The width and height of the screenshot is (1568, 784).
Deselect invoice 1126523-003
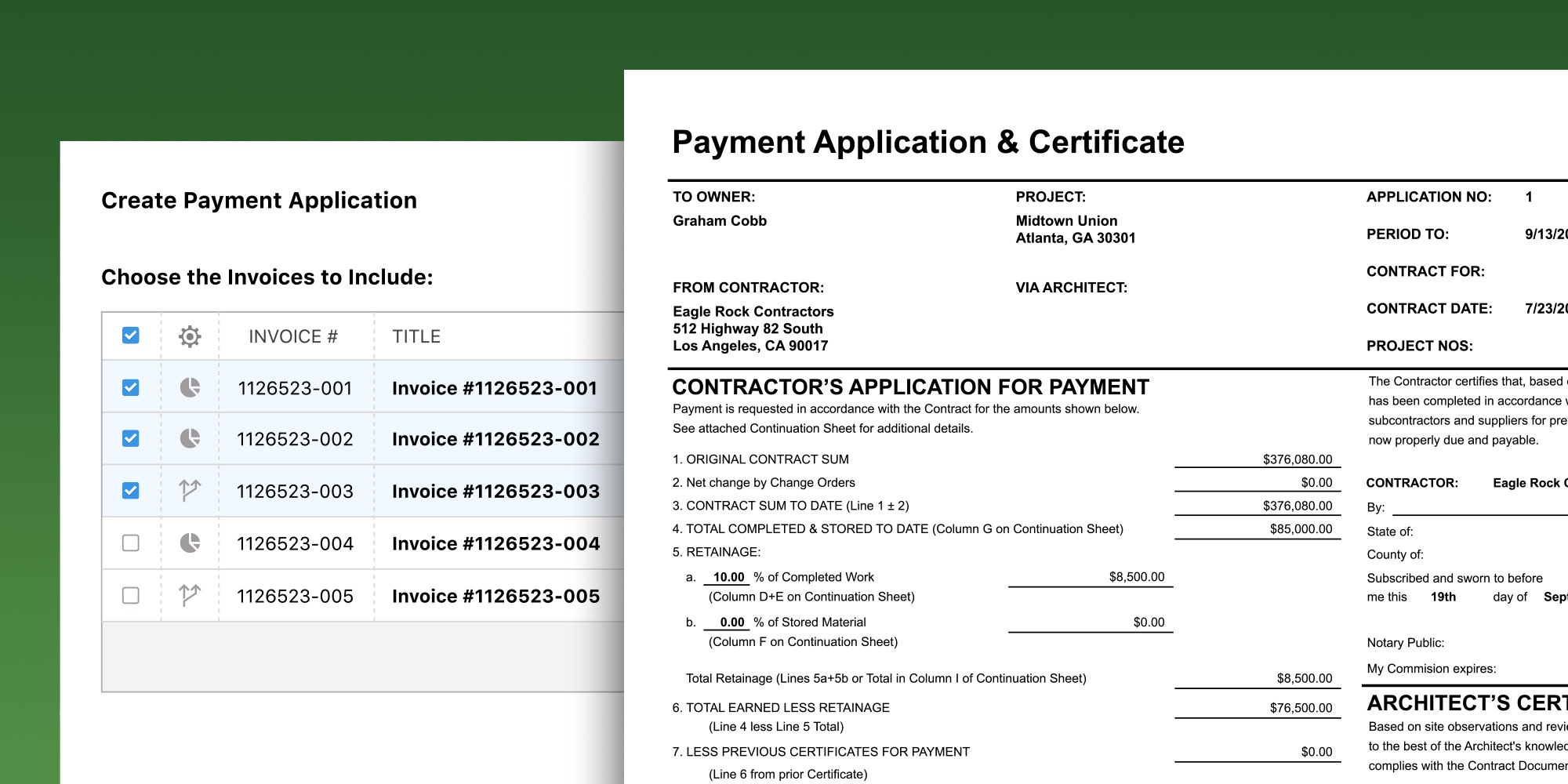coord(131,491)
